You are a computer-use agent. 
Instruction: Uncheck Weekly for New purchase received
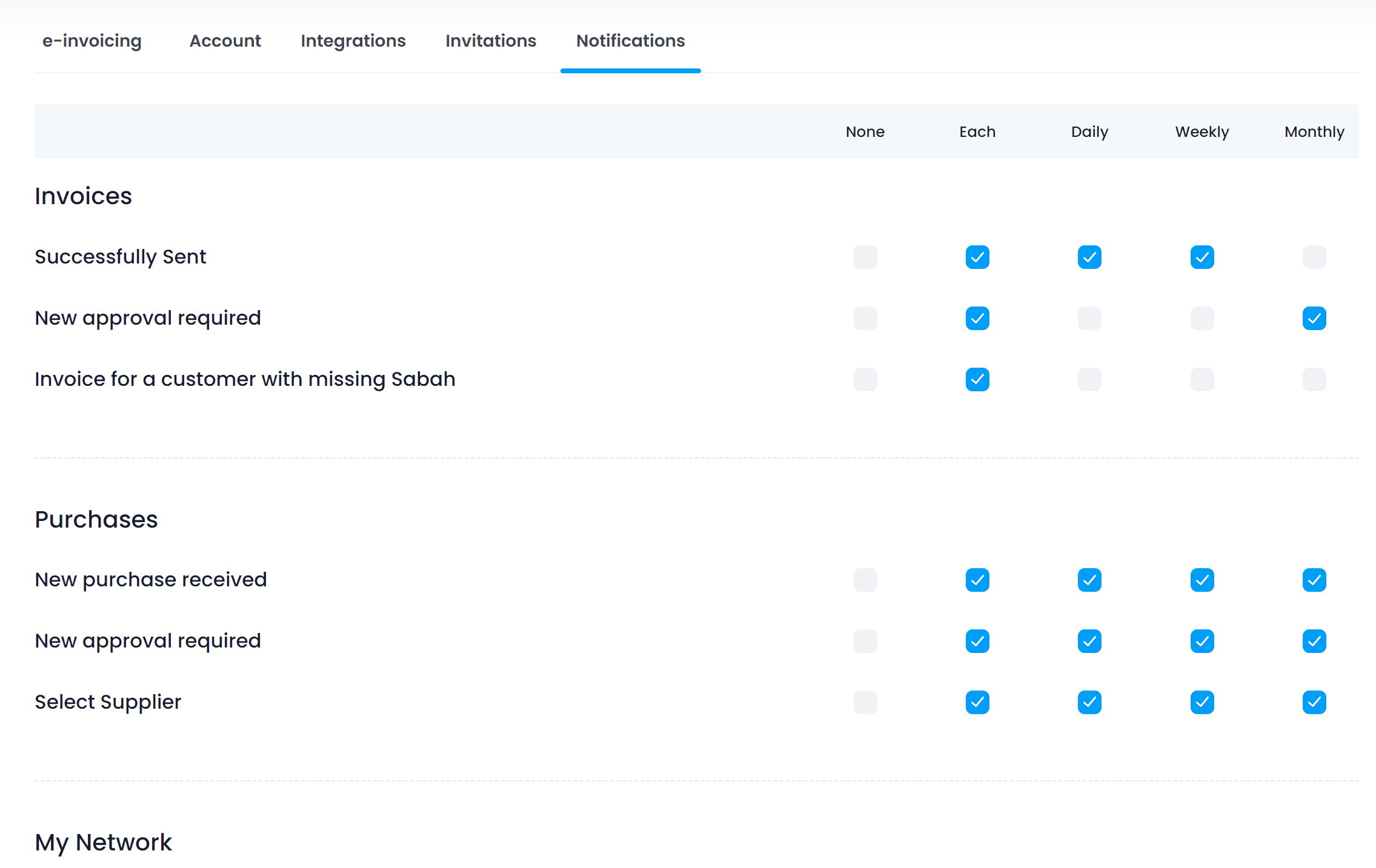pyautogui.click(x=1202, y=580)
